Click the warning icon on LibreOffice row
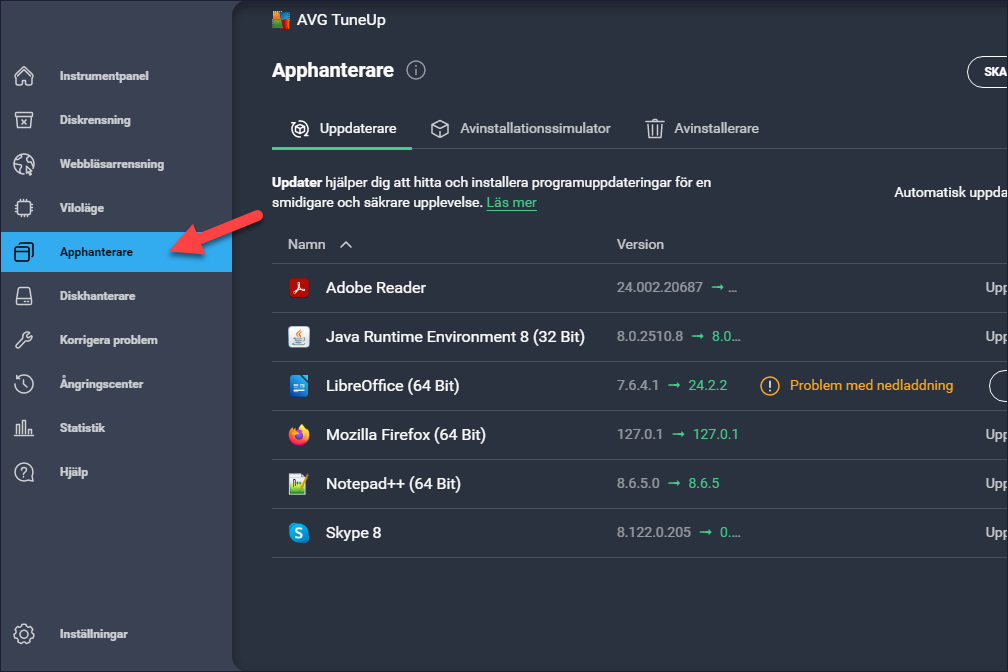This screenshot has width=1008, height=672. tap(770, 386)
